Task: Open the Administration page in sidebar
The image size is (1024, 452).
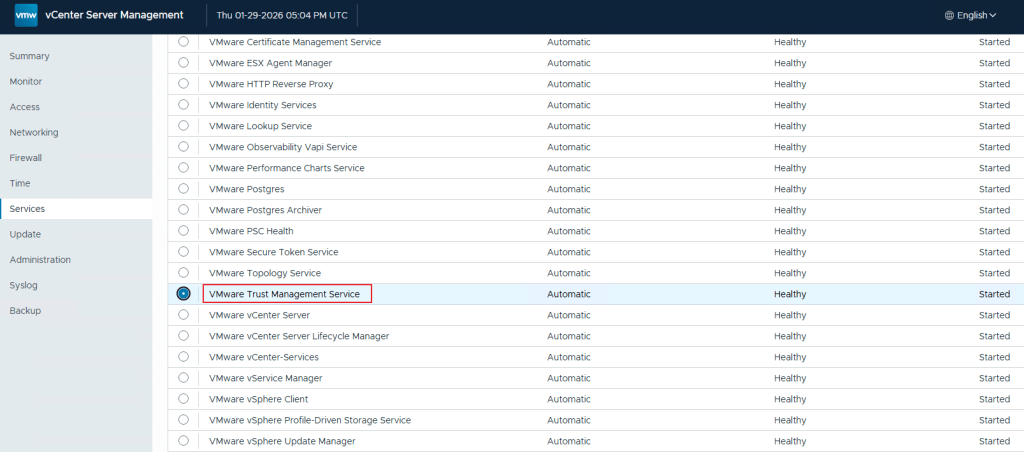Action: tap(40, 260)
